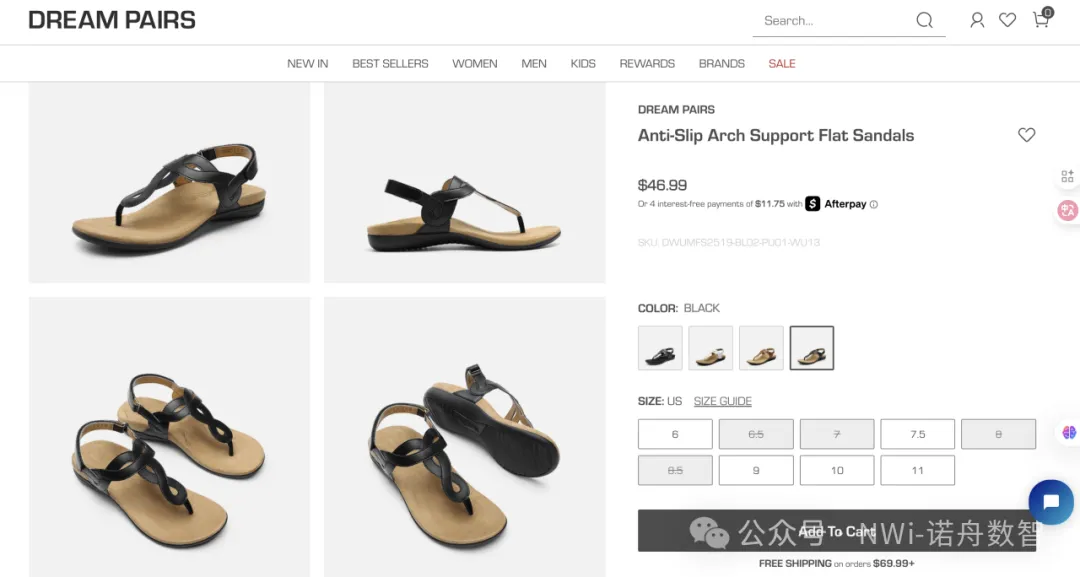The width and height of the screenshot is (1080, 577).
Task: Select size 9
Action: [756, 470]
